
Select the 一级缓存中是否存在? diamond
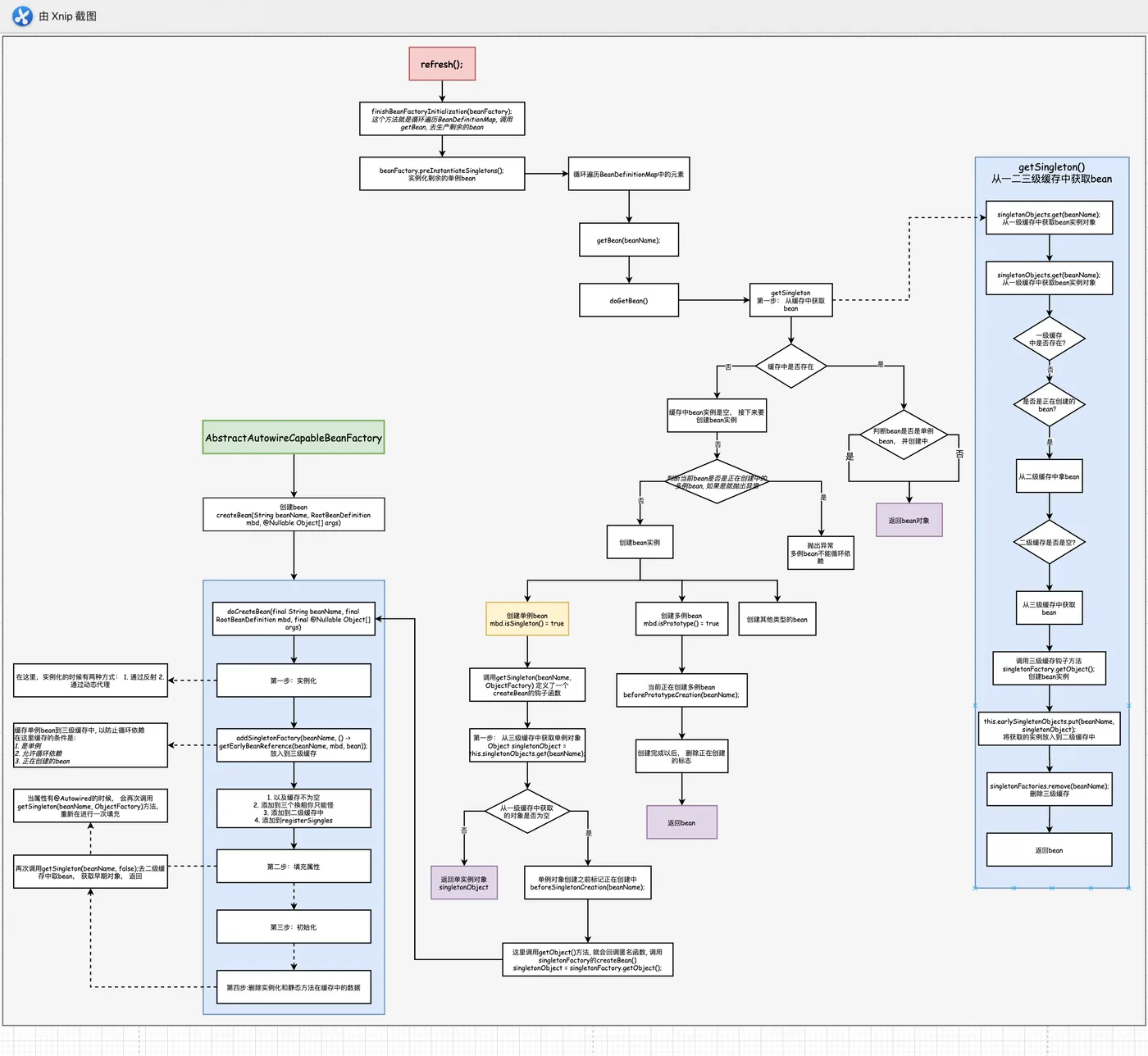tap(1050, 339)
